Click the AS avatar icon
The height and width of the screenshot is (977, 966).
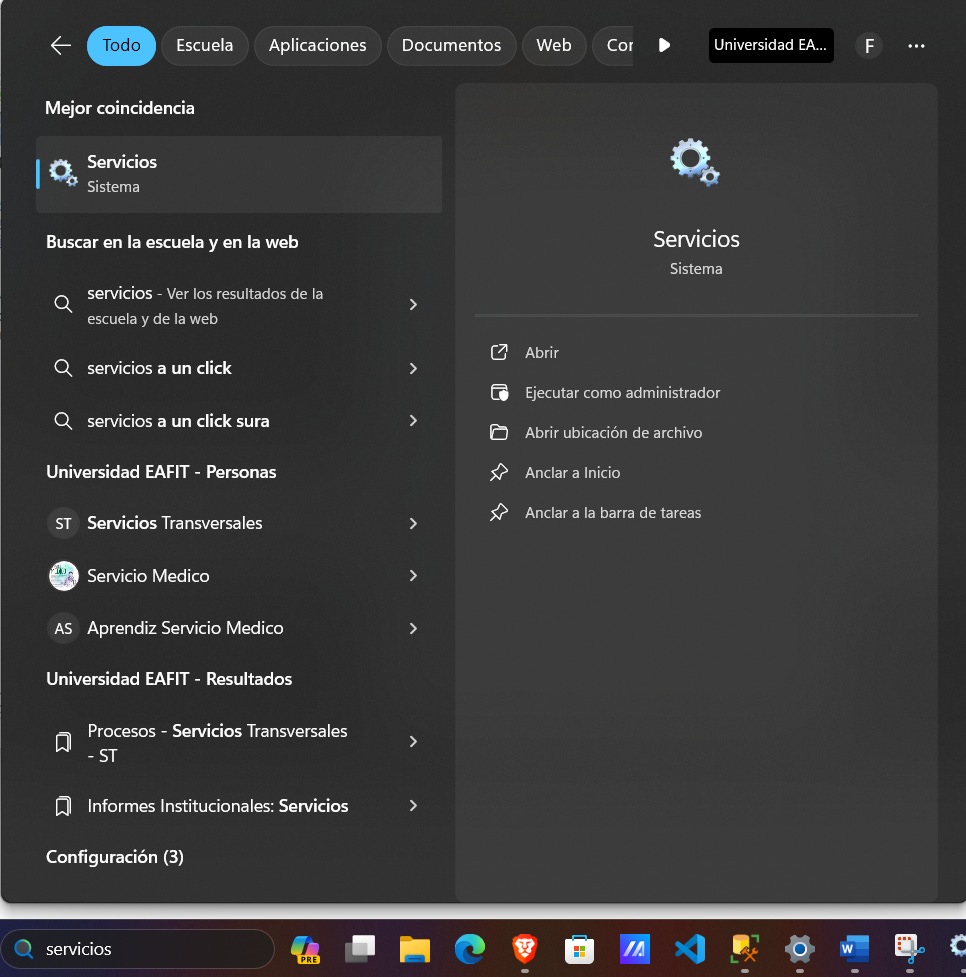[x=63, y=628]
